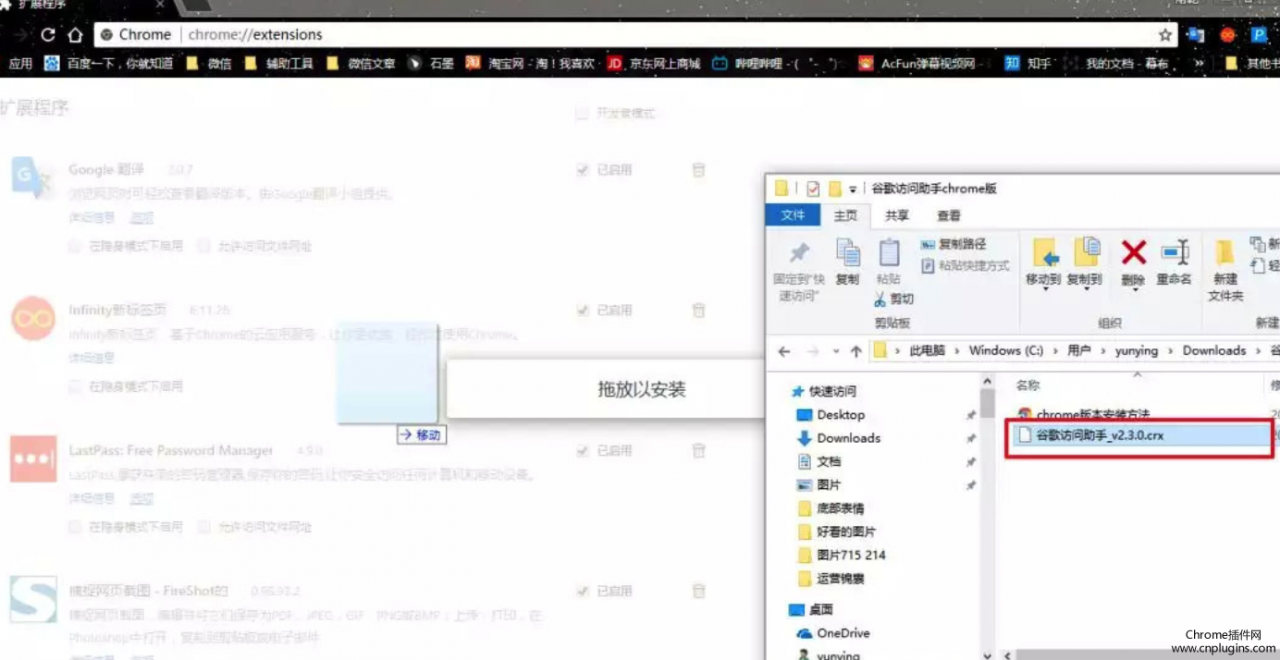Bookmark this page with the star icon

(x=1165, y=35)
